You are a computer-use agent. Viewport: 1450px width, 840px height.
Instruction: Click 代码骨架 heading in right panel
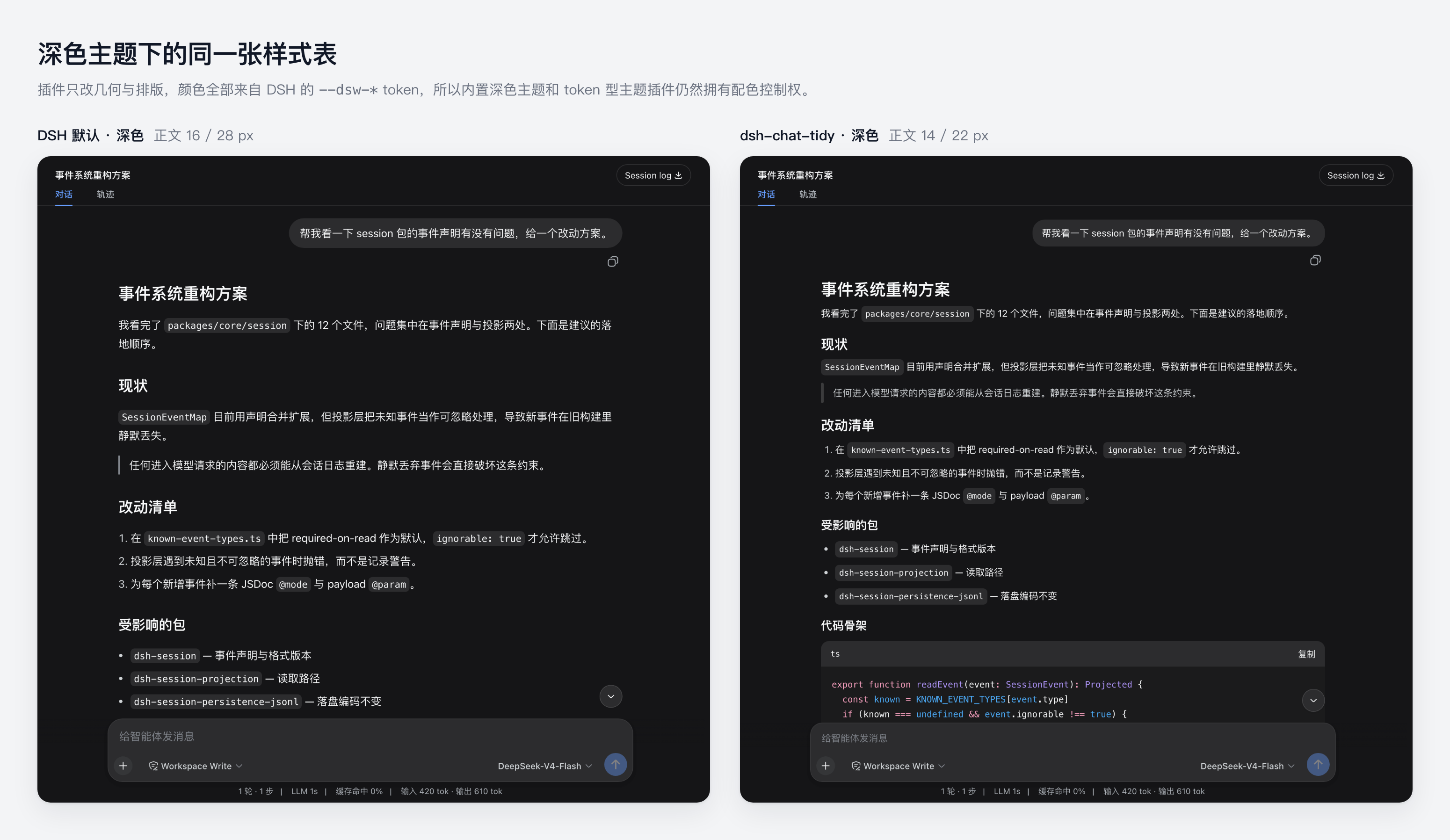[x=843, y=625]
